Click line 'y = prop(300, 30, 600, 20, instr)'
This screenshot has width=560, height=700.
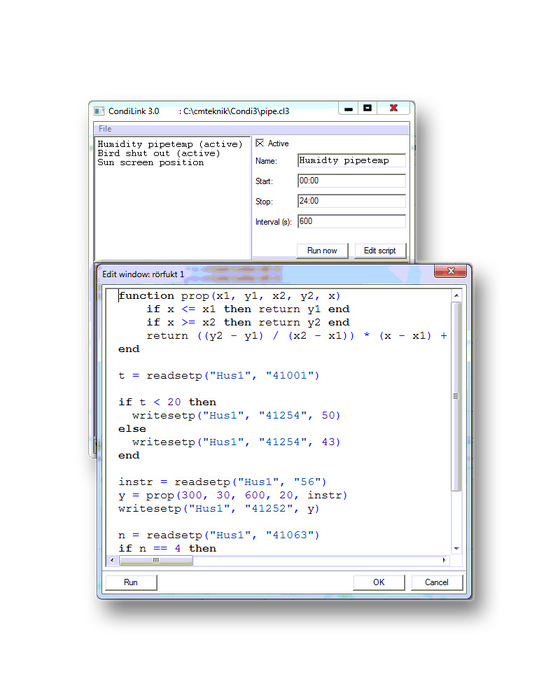point(233,495)
